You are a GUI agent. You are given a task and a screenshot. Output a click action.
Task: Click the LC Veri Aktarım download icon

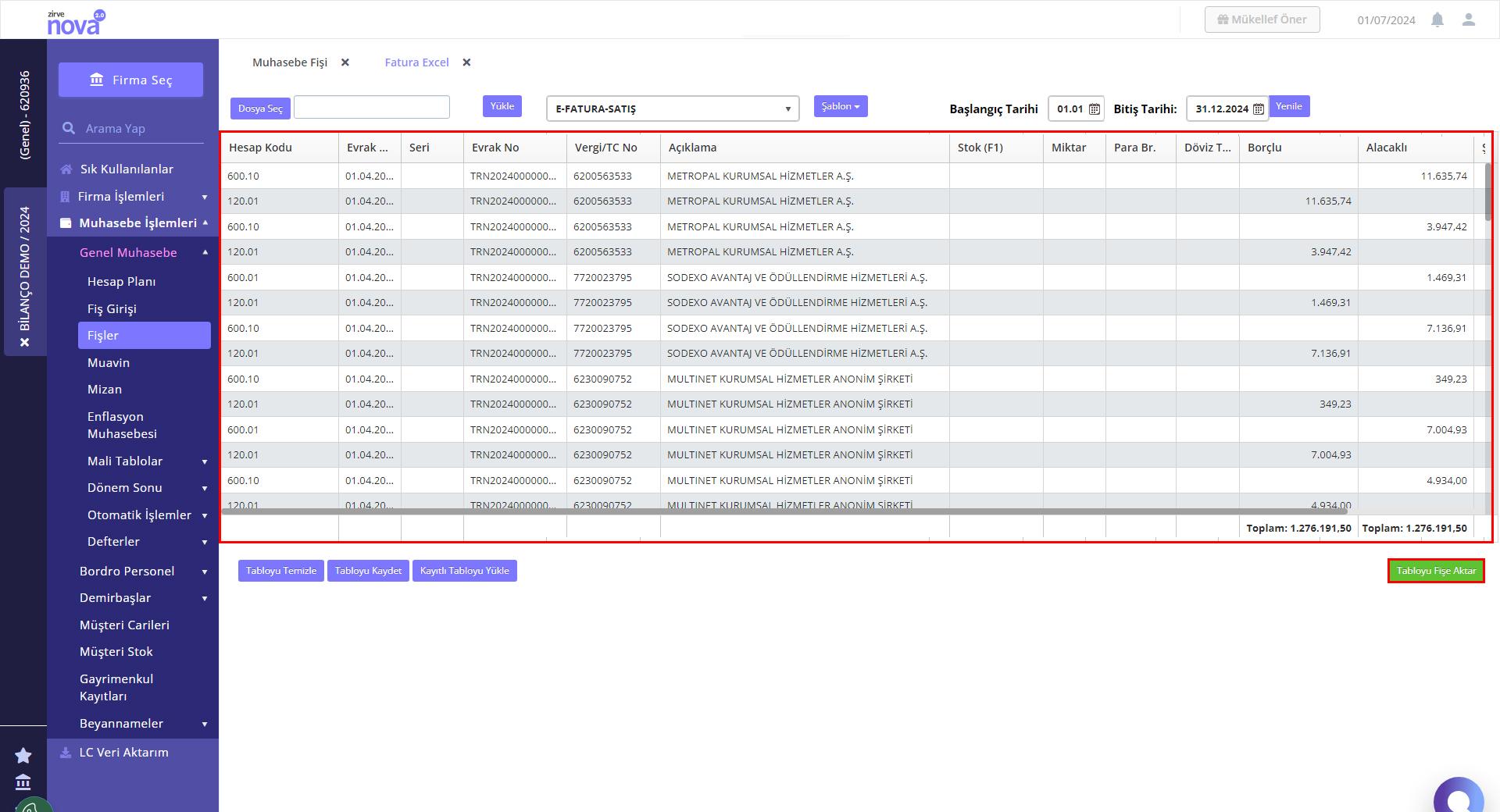(66, 753)
